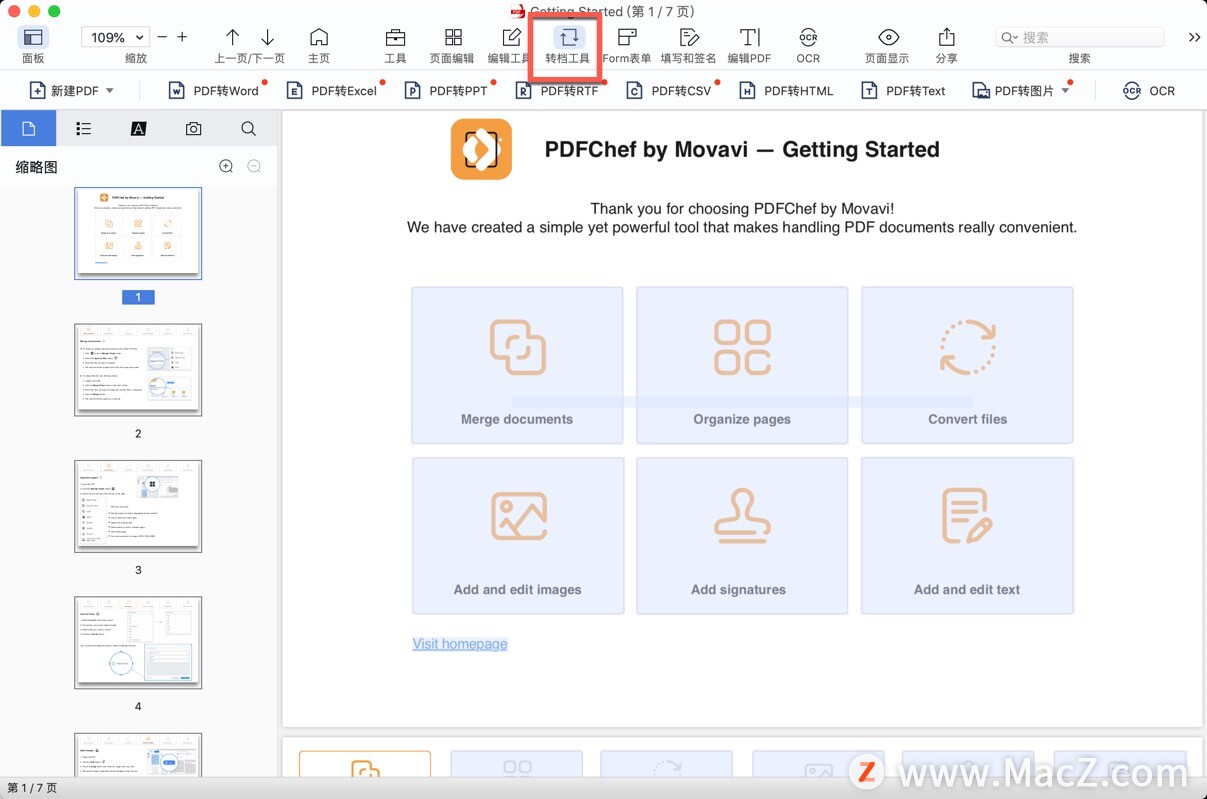Open the Form表单 tool
The image size is (1207, 799).
pyautogui.click(x=627, y=37)
